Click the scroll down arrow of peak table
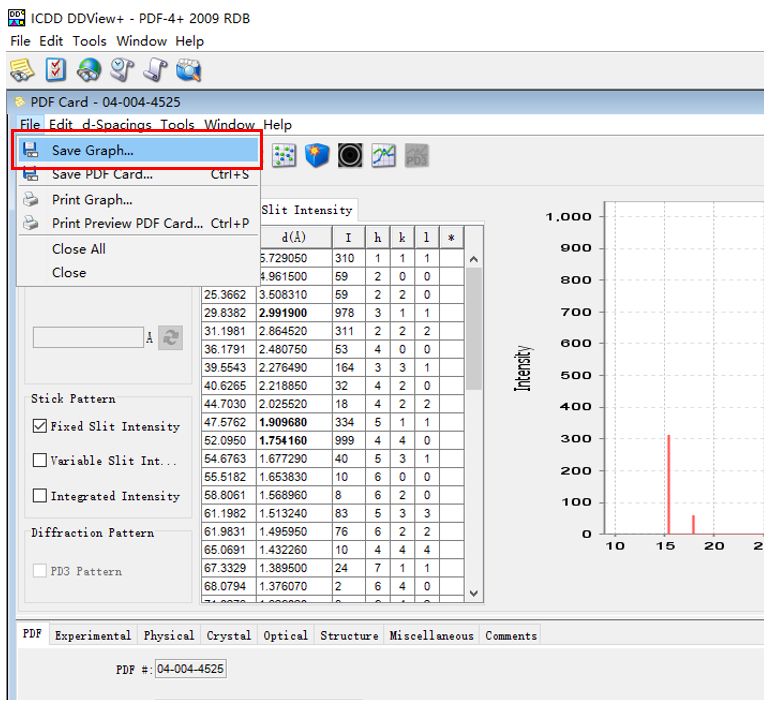778x712 pixels. pyautogui.click(x=474, y=593)
